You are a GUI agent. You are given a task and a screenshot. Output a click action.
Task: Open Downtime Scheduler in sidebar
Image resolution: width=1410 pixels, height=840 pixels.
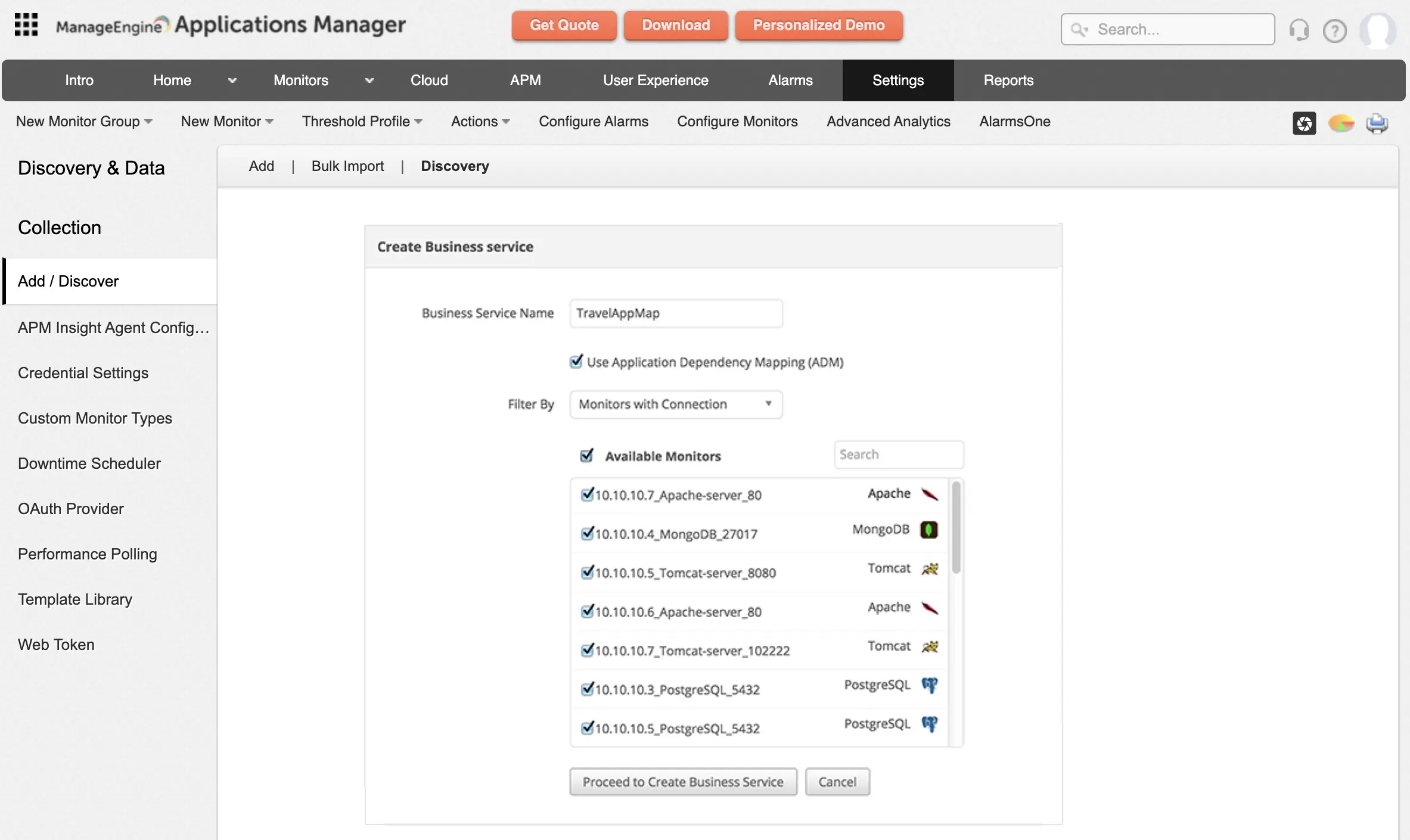(x=89, y=463)
